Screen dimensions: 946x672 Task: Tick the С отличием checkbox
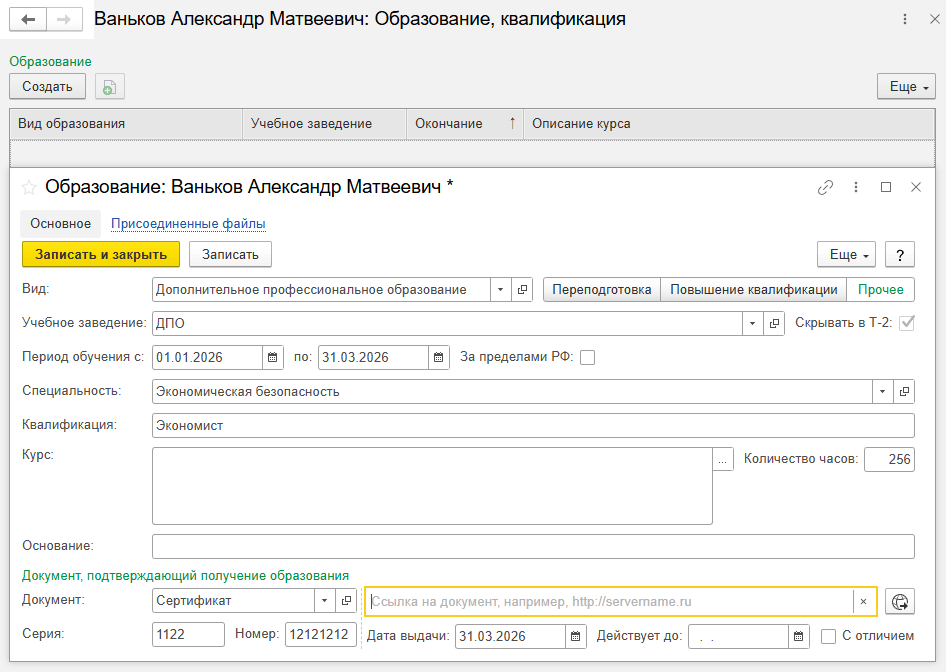pyautogui.click(x=828, y=636)
